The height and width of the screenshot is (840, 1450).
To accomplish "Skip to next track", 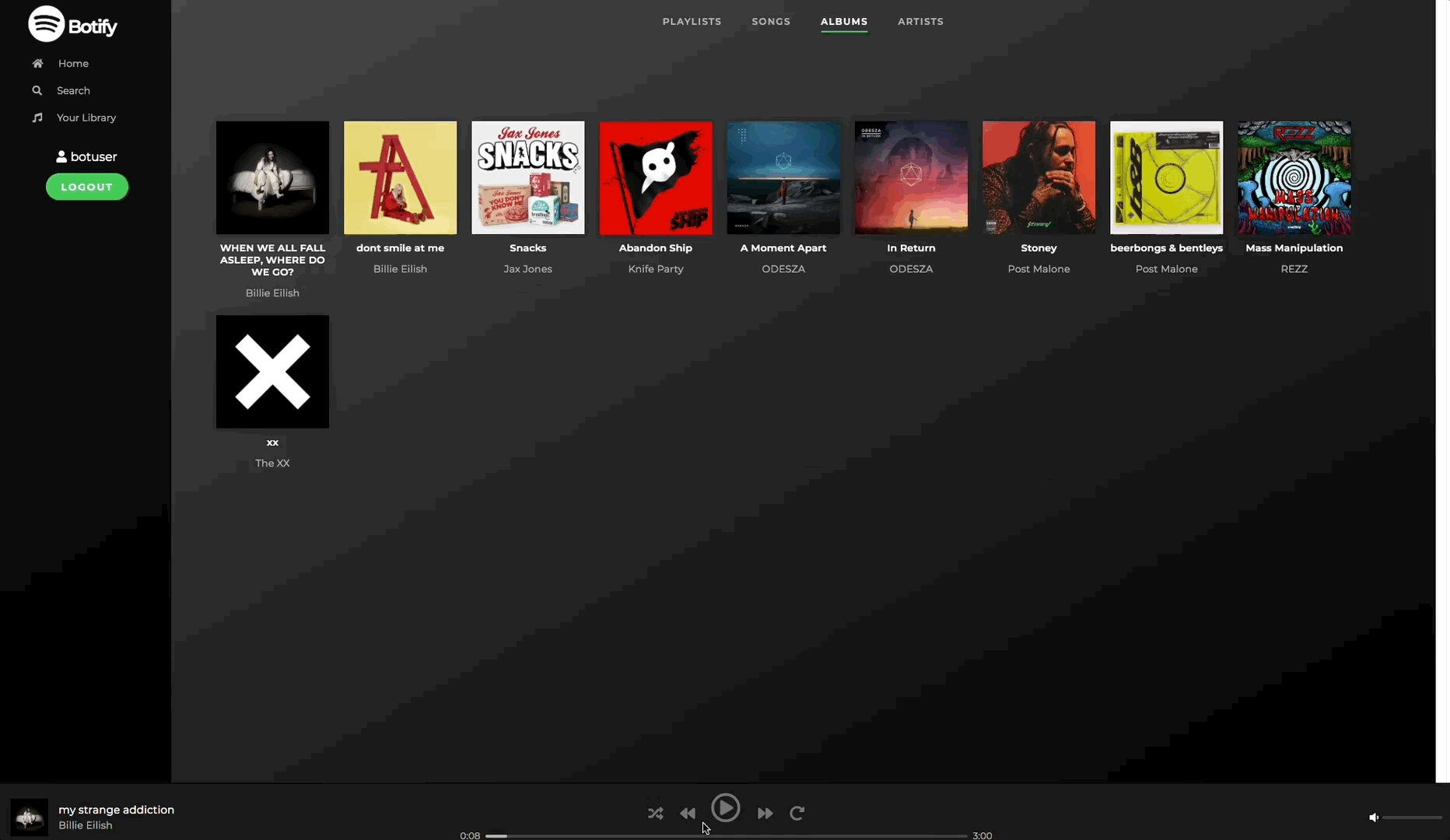I will tap(765, 814).
